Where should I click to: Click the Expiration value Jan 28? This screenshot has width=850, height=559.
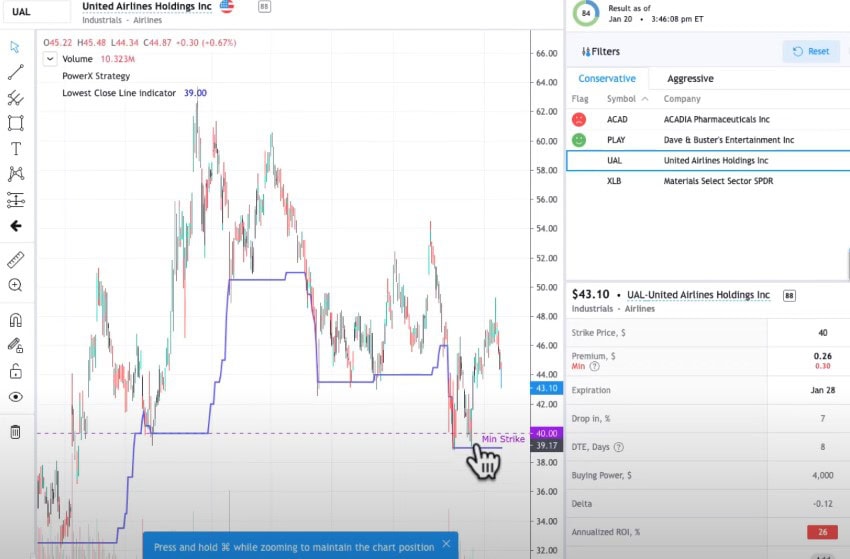click(x=822, y=390)
